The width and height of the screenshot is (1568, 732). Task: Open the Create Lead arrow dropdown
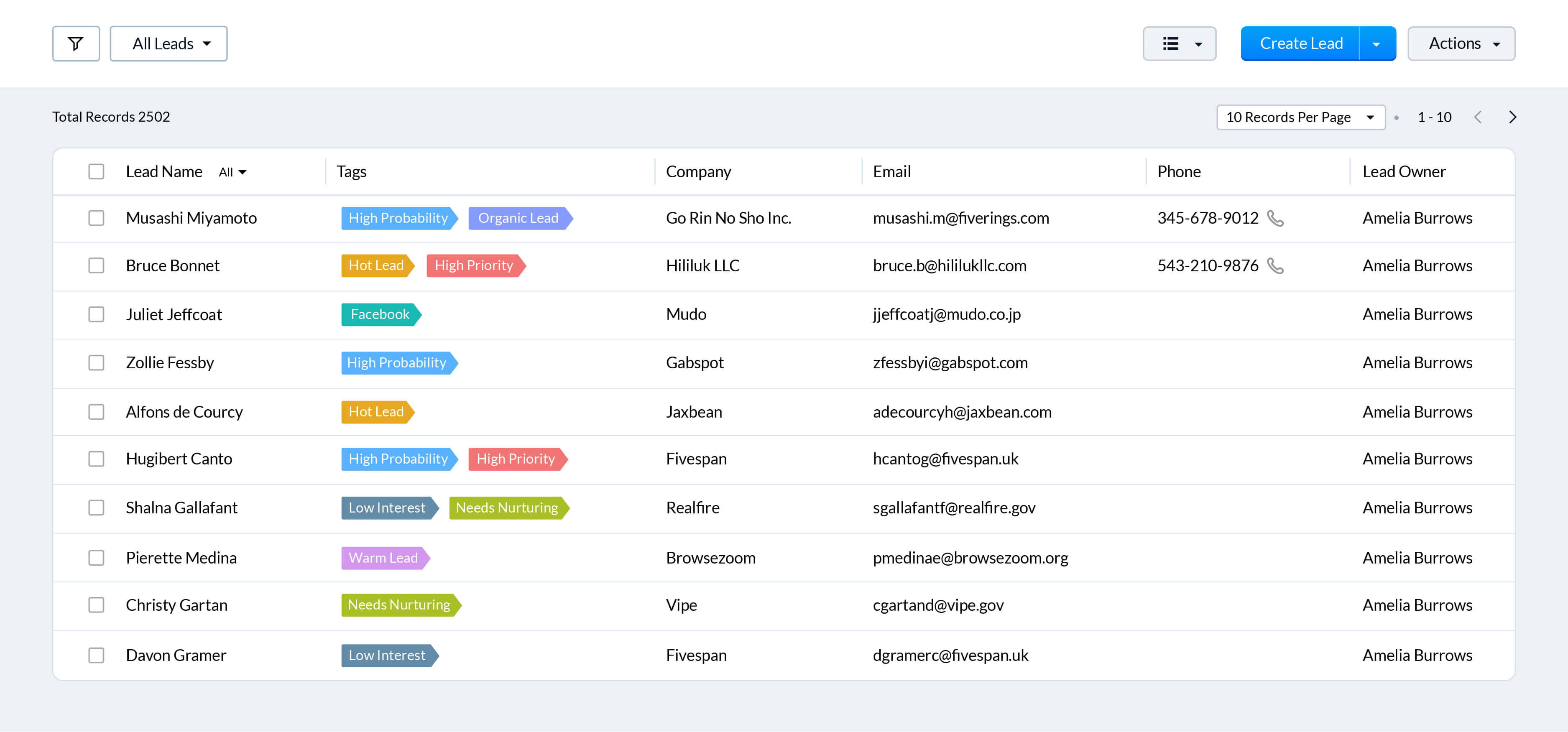pos(1376,44)
